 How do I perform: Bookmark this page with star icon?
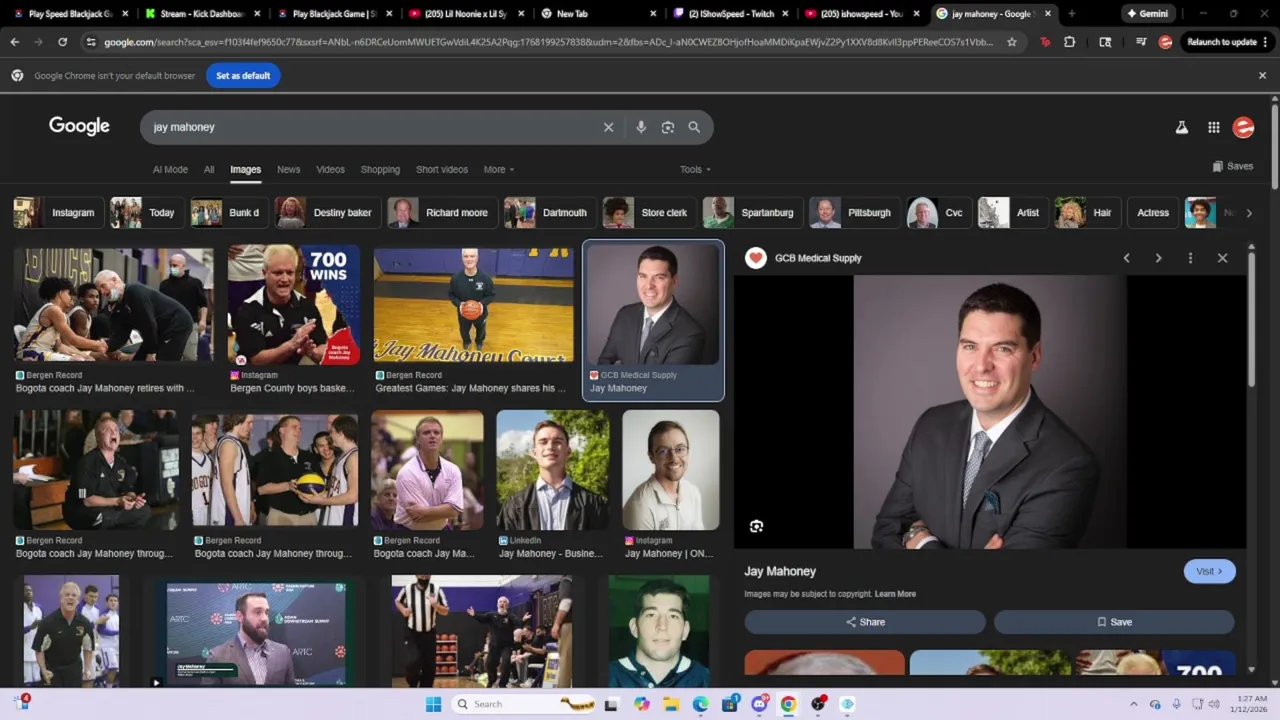point(1012,42)
